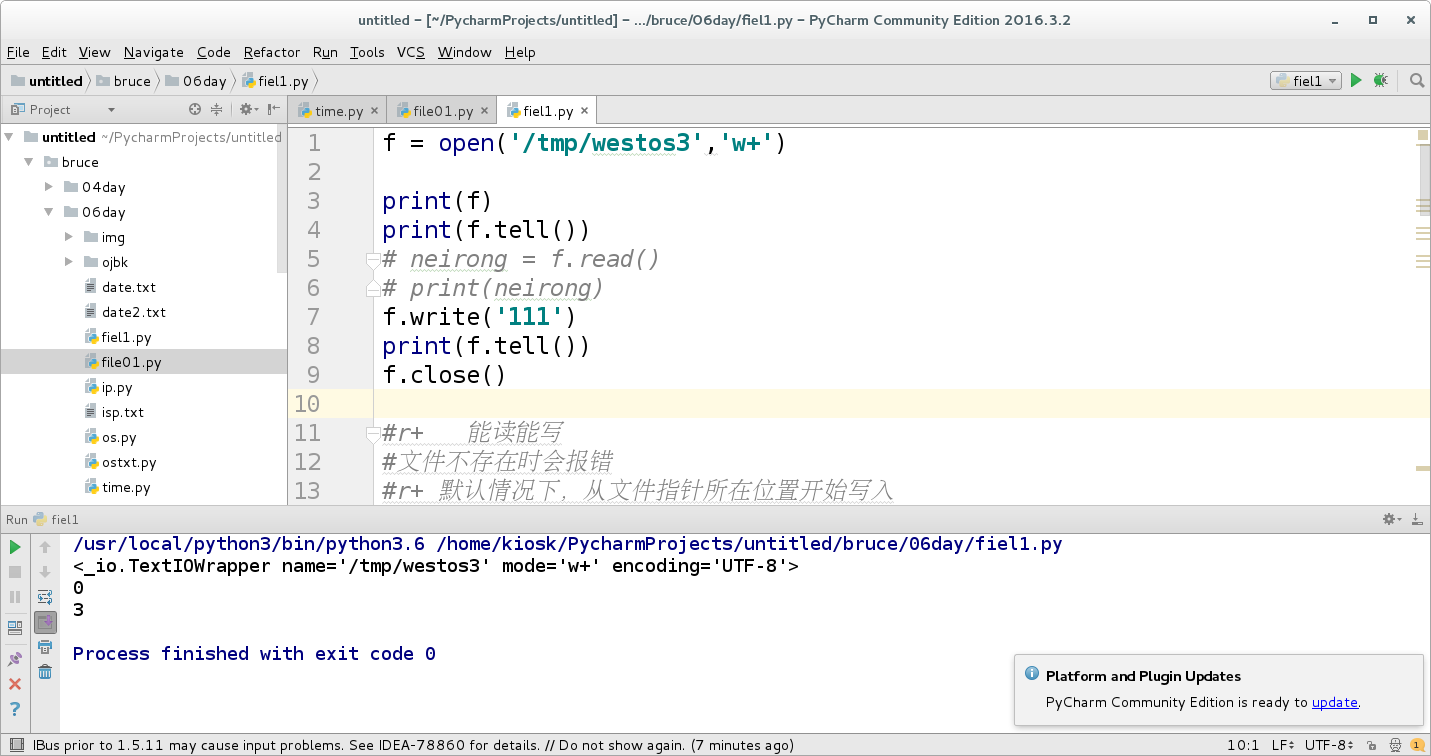Print console output with printer icon

45,647
